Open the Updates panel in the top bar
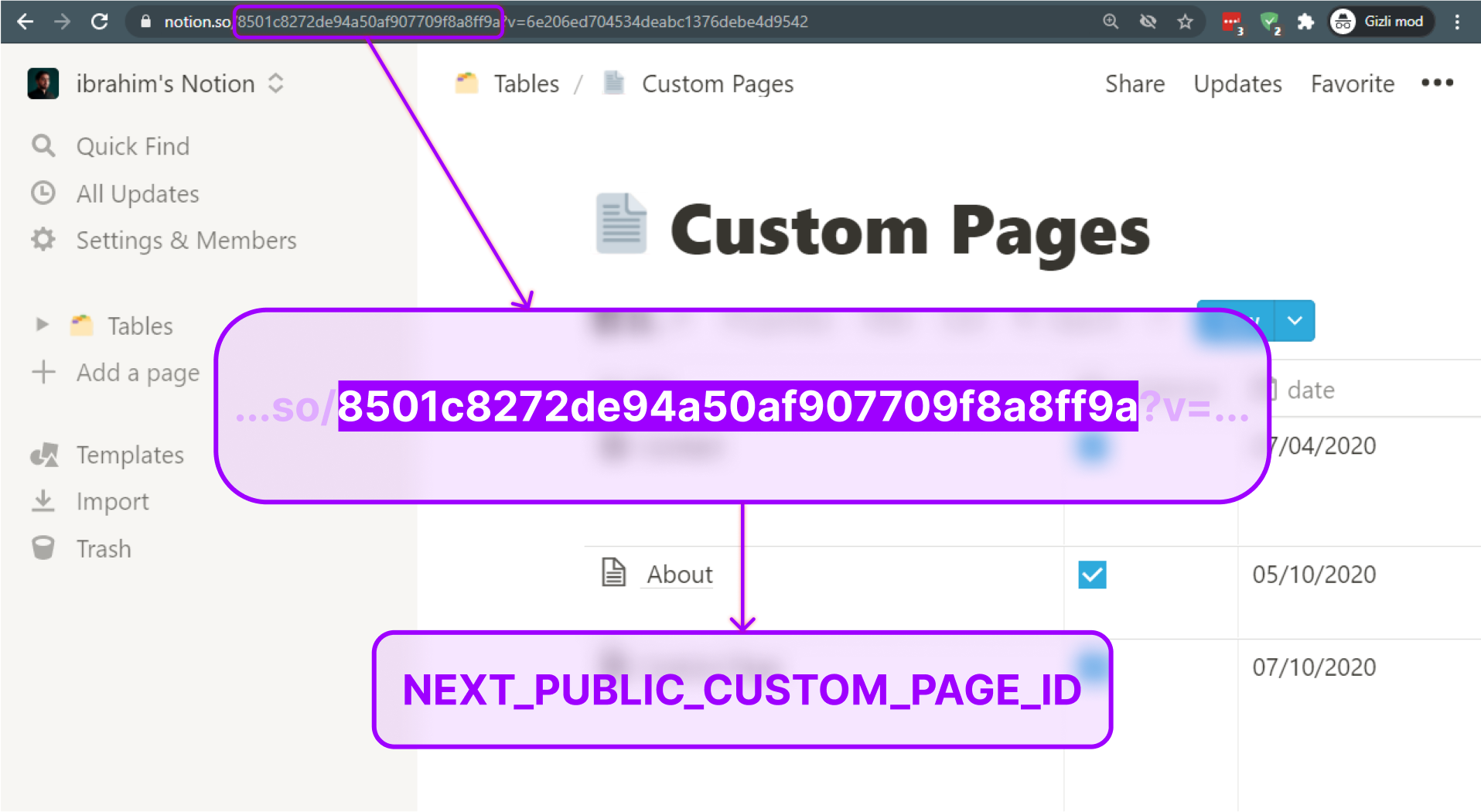 (x=1237, y=84)
